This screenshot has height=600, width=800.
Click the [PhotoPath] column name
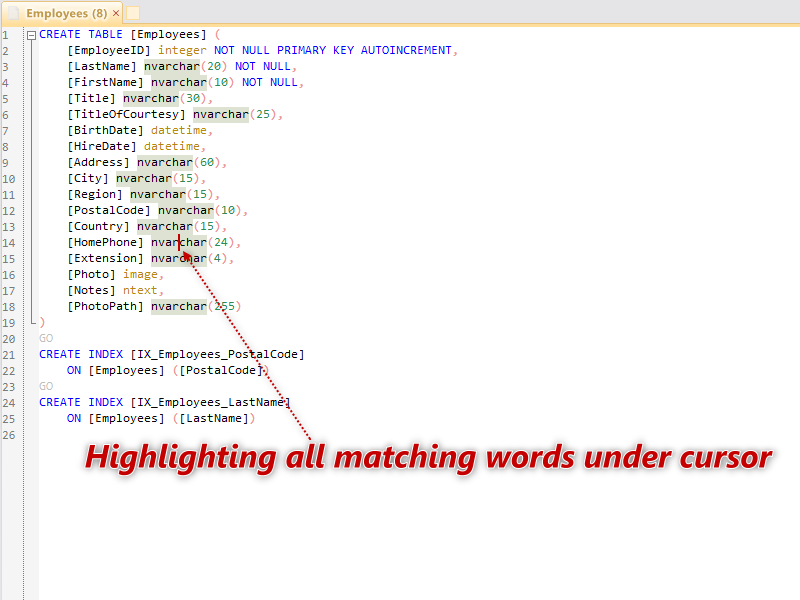[x=105, y=306]
